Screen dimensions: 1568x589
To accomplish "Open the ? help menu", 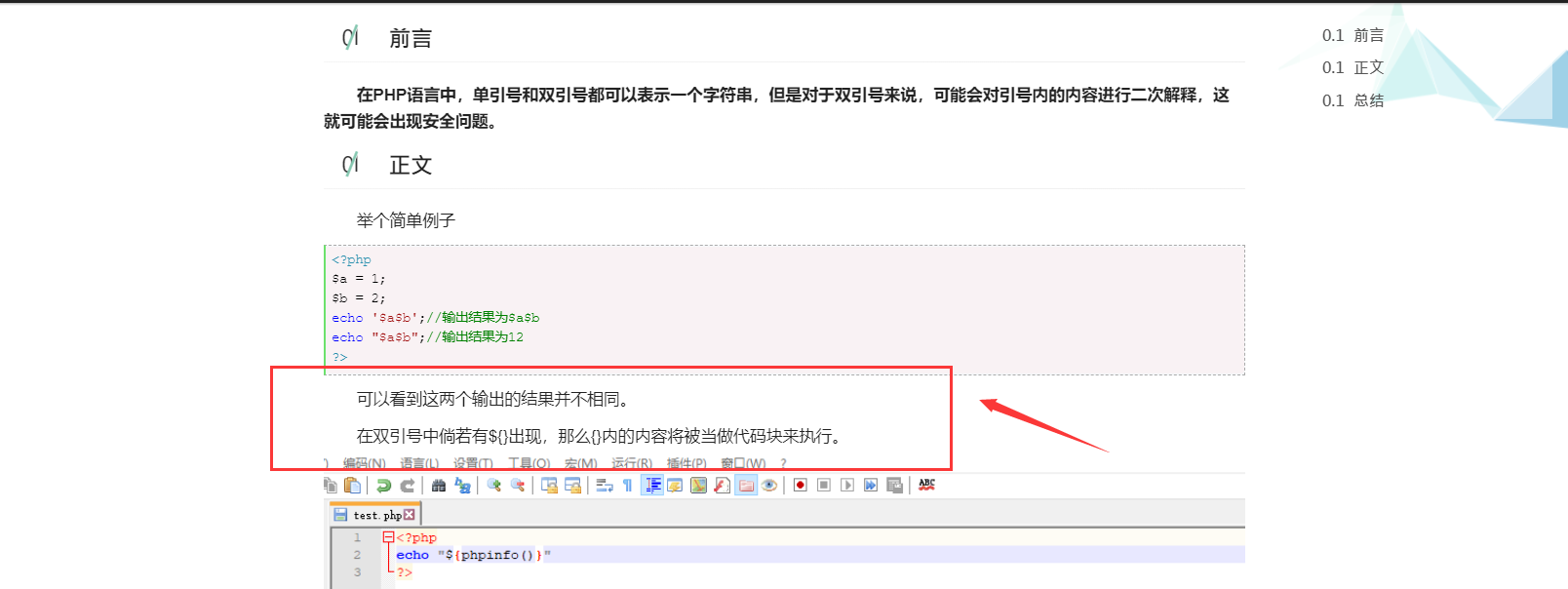I will pos(783,464).
